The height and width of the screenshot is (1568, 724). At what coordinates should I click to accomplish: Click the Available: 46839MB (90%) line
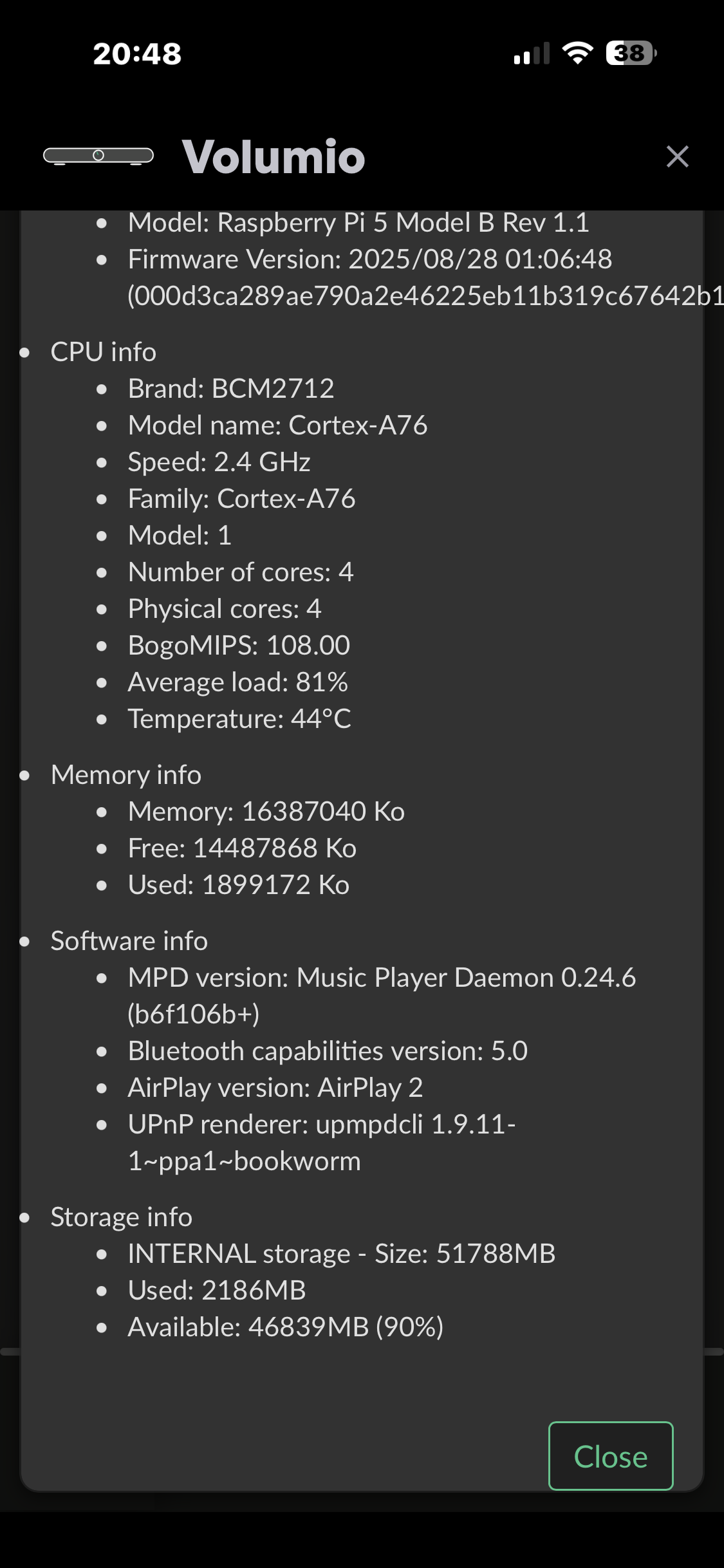286,1327
